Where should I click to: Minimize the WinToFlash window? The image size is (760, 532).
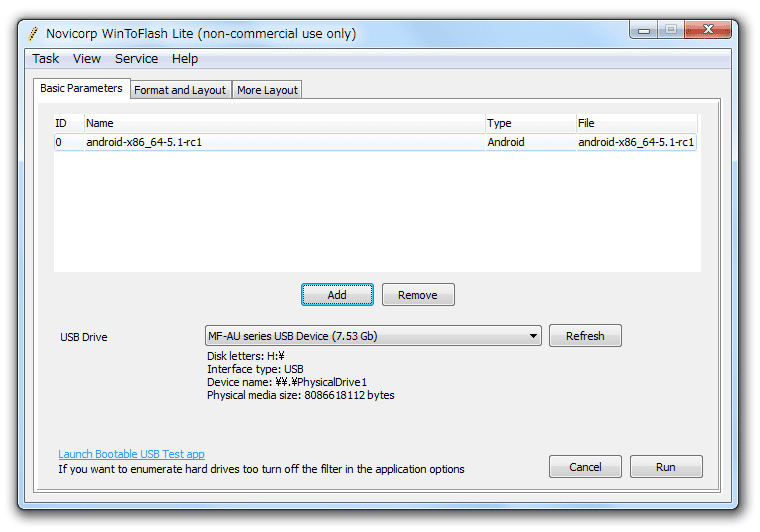[644, 30]
